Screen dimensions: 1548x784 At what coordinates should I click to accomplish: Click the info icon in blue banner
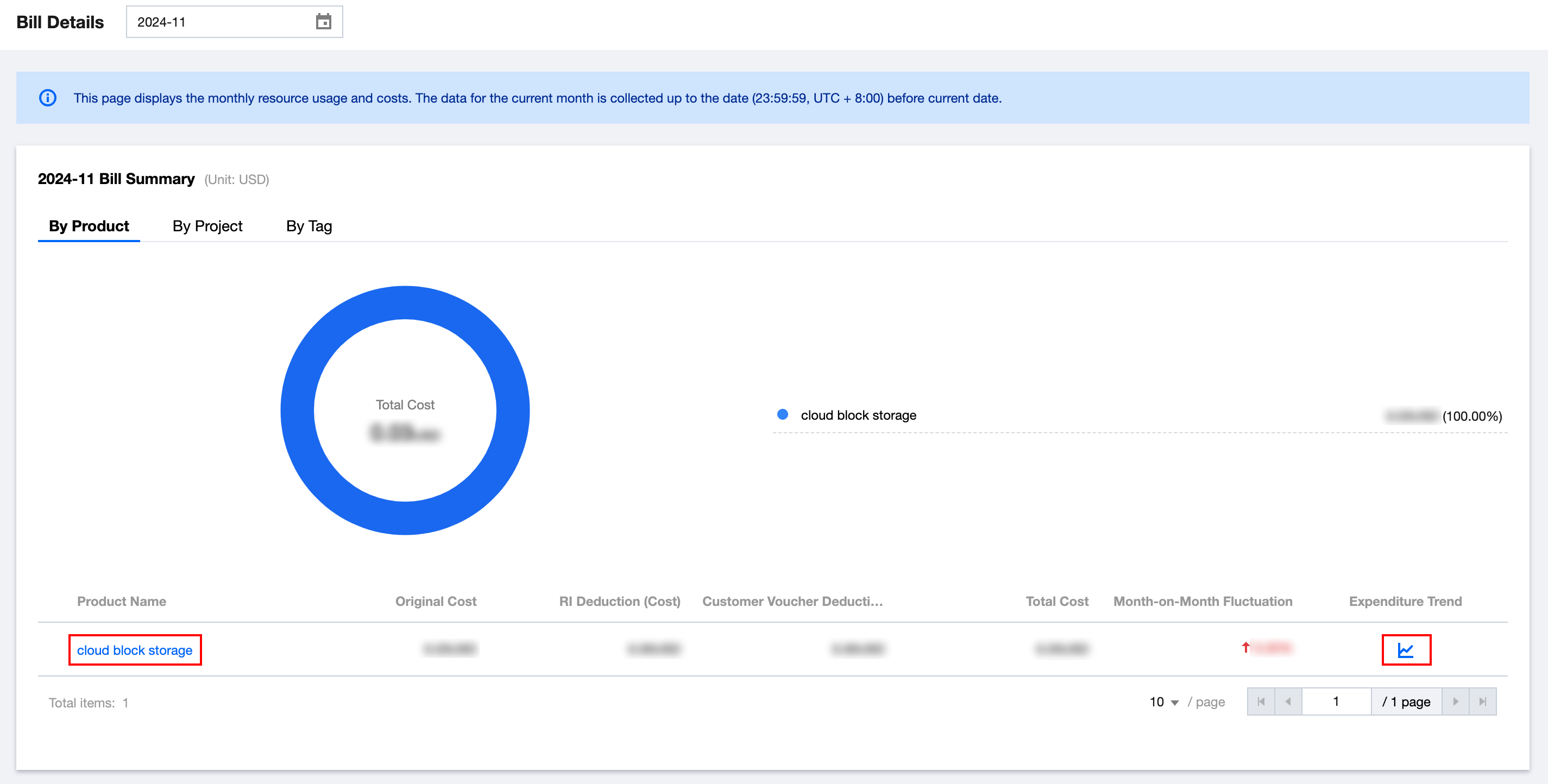pyautogui.click(x=47, y=98)
